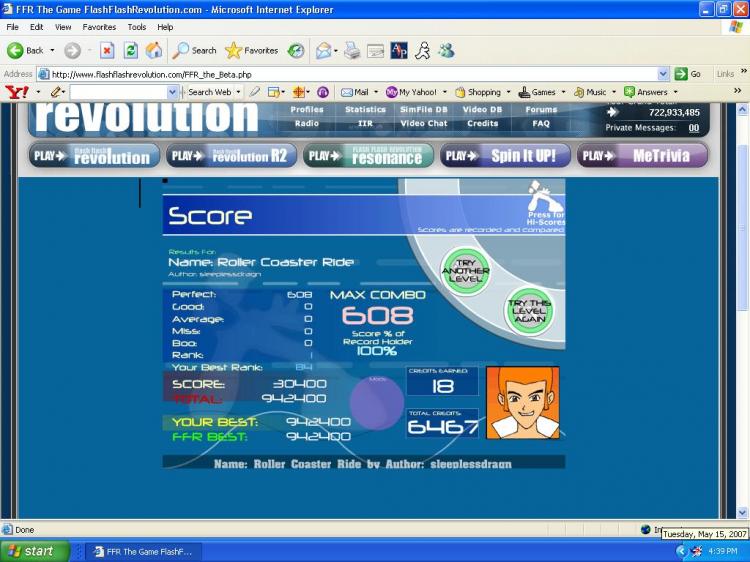The width and height of the screenshot is (750, 562).
Task: Expand the address bar dropdown
Action: tap(663, 74)
